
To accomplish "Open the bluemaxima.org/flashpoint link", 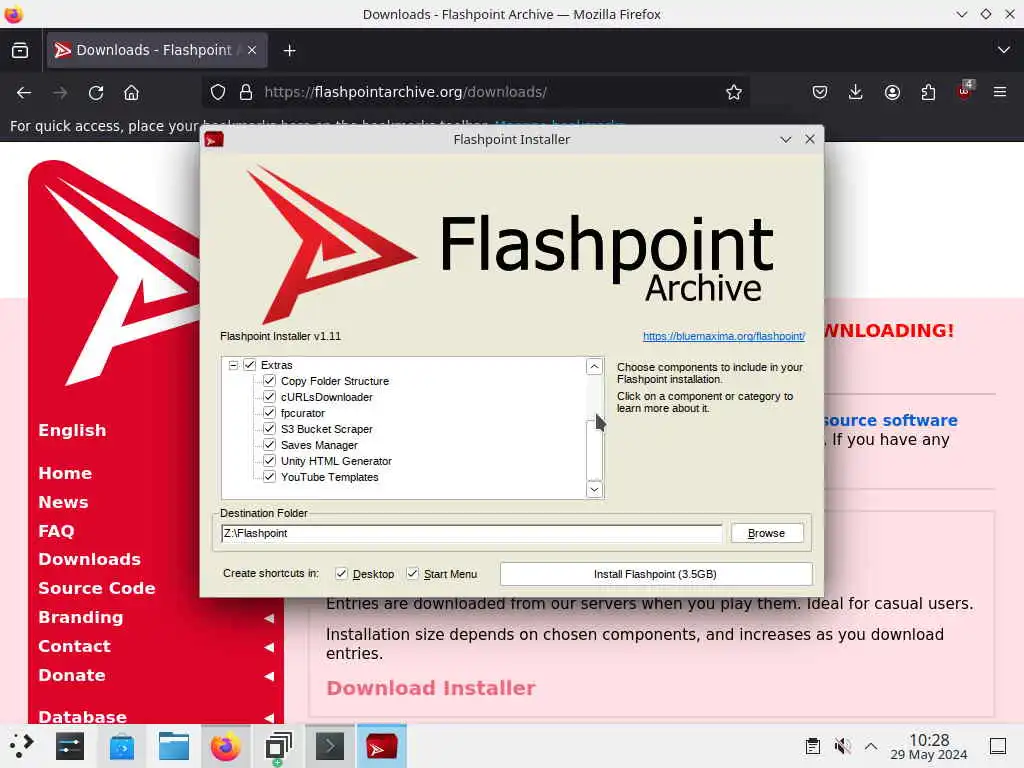I will tap(724, 336).
